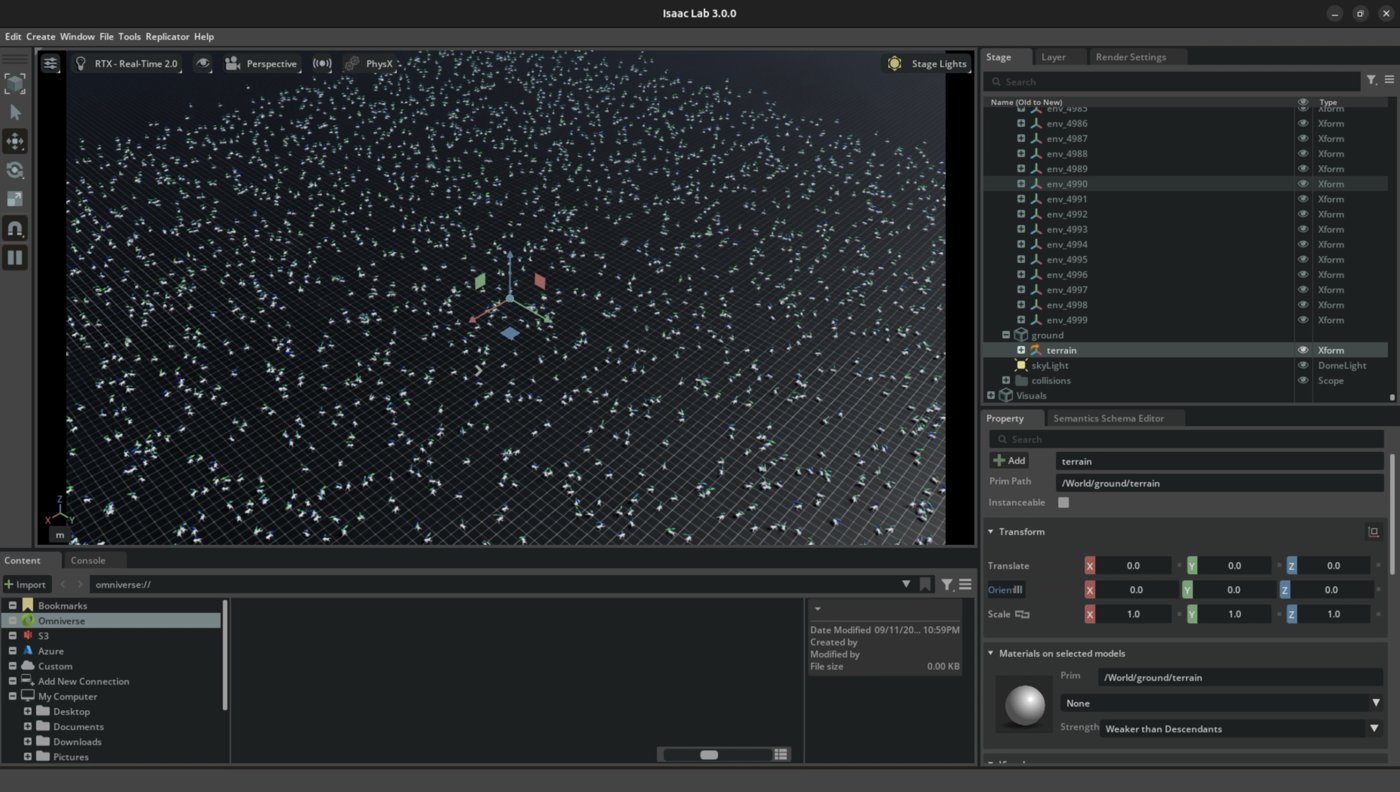1400x792 pixels.
Task: Open the Perspective camera menu
Action: pos(262,63)
